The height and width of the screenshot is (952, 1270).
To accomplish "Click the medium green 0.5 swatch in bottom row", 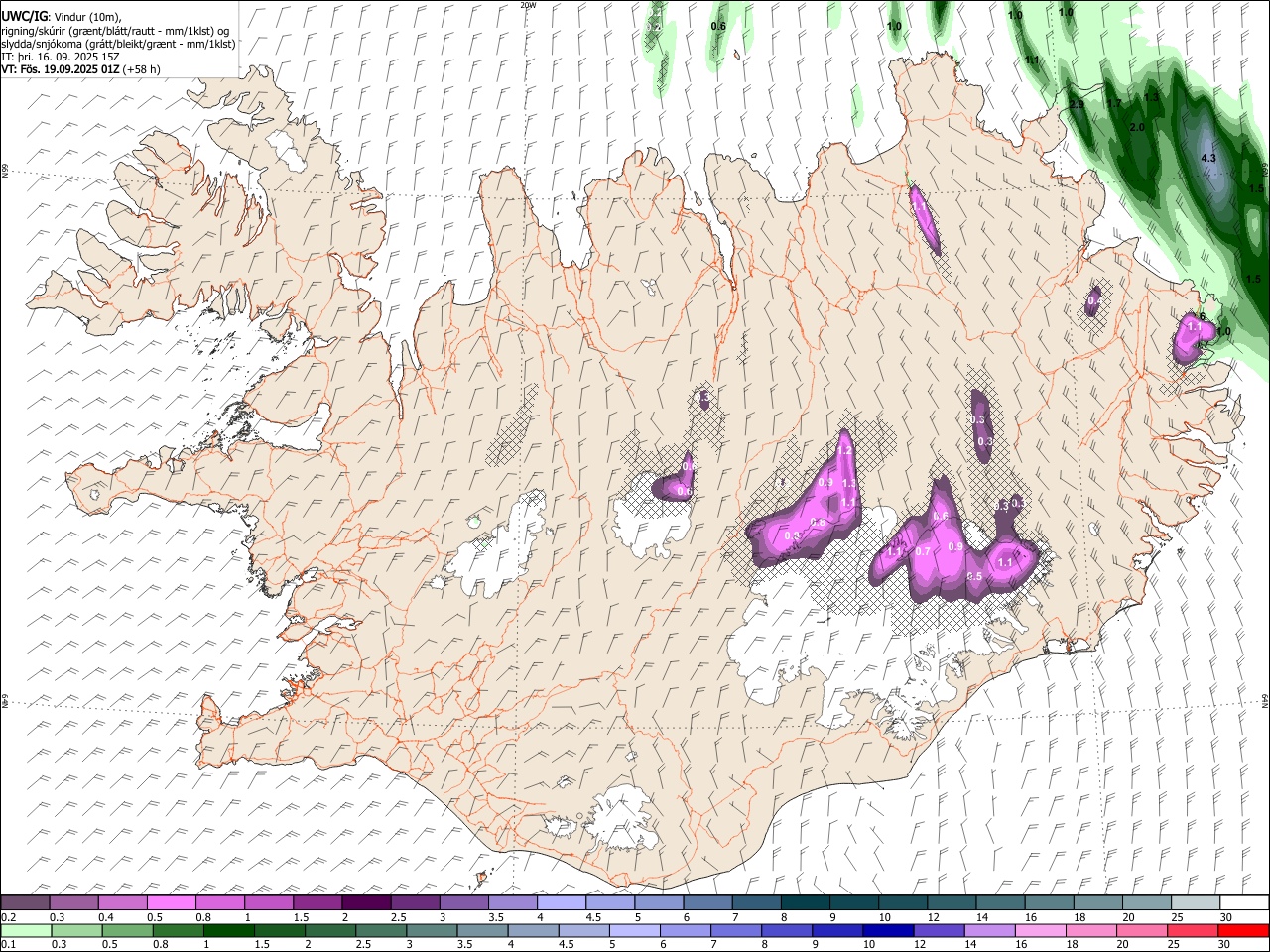I will (127, 930).
